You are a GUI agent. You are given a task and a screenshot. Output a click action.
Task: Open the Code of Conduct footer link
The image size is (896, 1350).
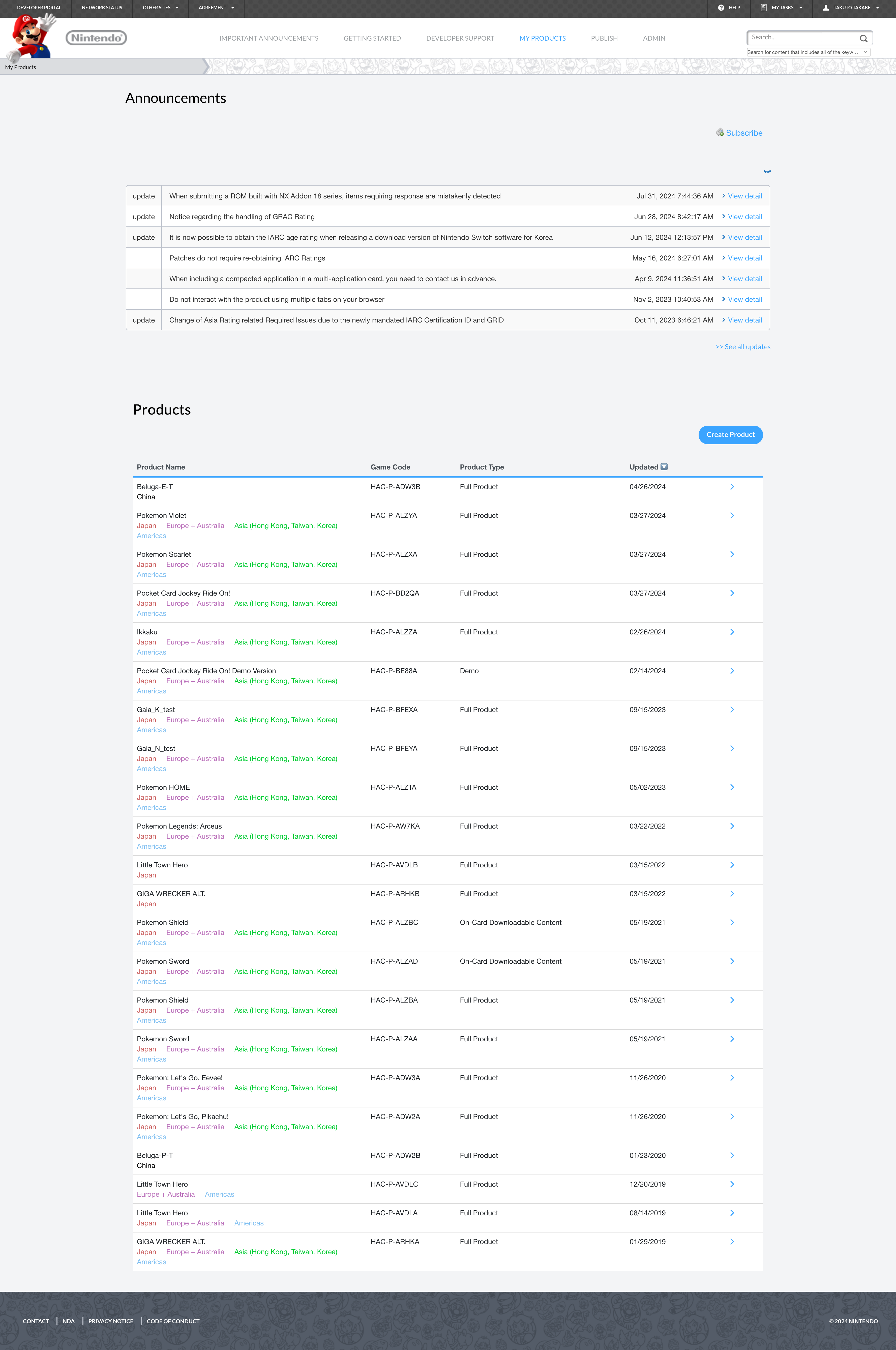pyautogui.click(x=173, y=1322)
